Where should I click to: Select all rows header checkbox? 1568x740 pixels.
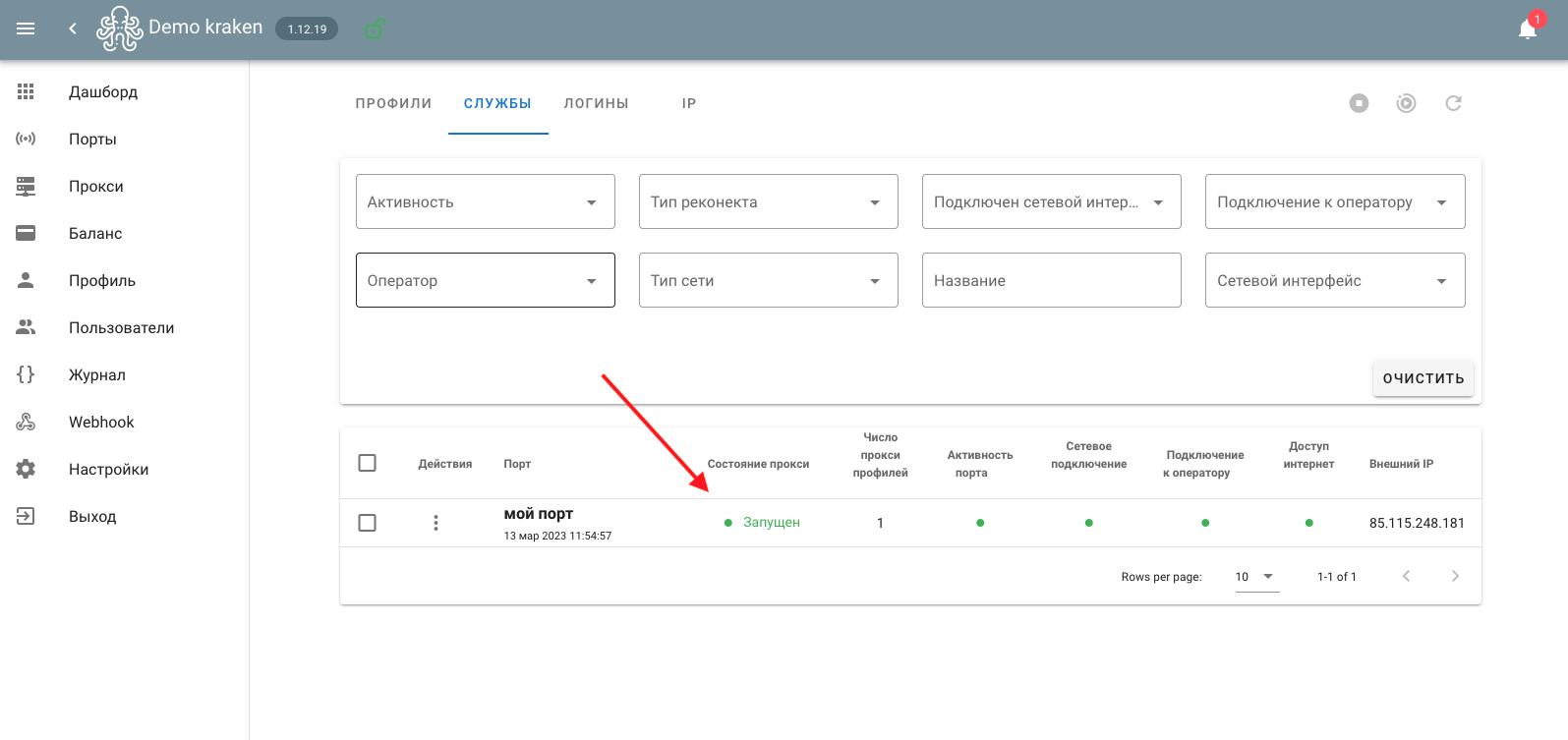click(x=368, y=463)
